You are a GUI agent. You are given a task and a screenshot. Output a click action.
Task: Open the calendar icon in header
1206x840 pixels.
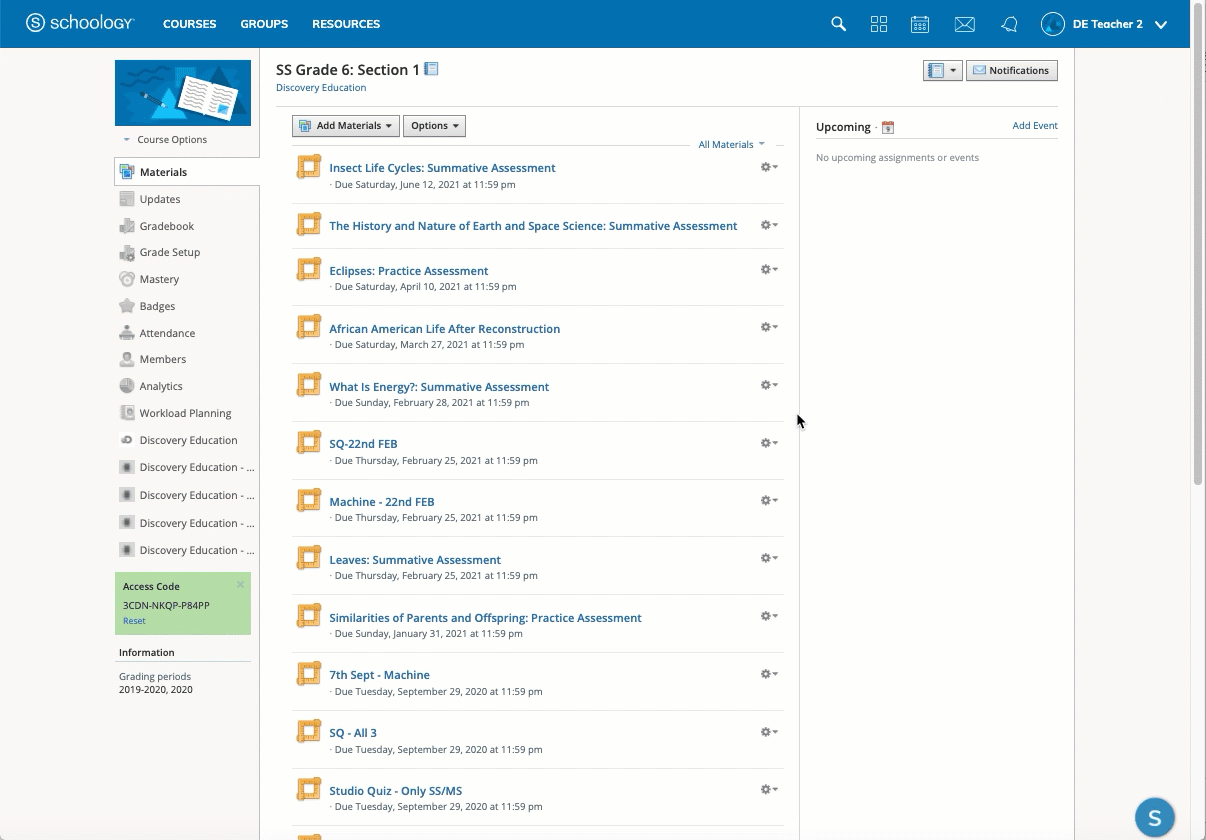[x=920, y=24]
